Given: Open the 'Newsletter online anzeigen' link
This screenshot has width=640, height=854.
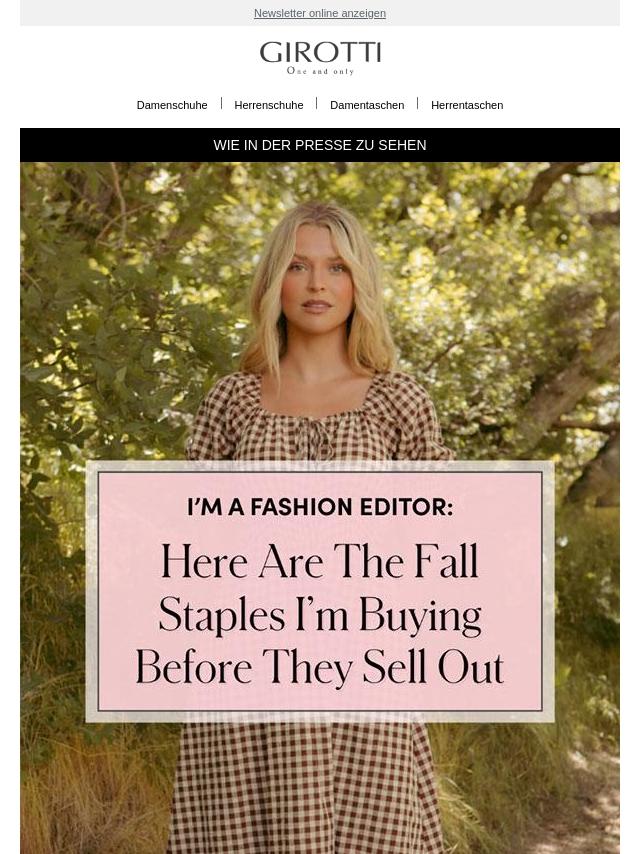Looking at the screenshot, I should point(319,13).
